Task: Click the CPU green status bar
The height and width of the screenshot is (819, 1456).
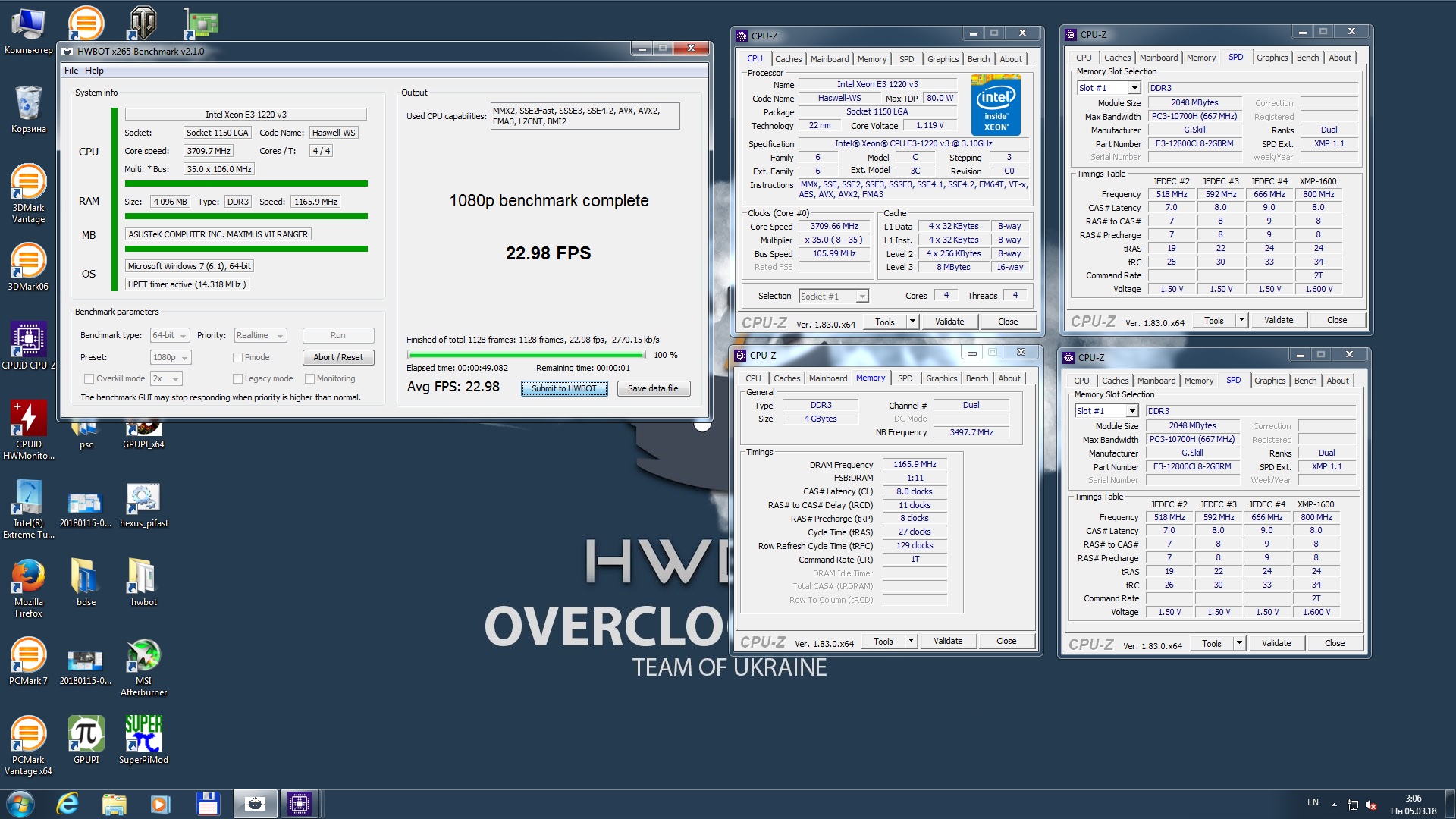Action: [x=246, y=184]
